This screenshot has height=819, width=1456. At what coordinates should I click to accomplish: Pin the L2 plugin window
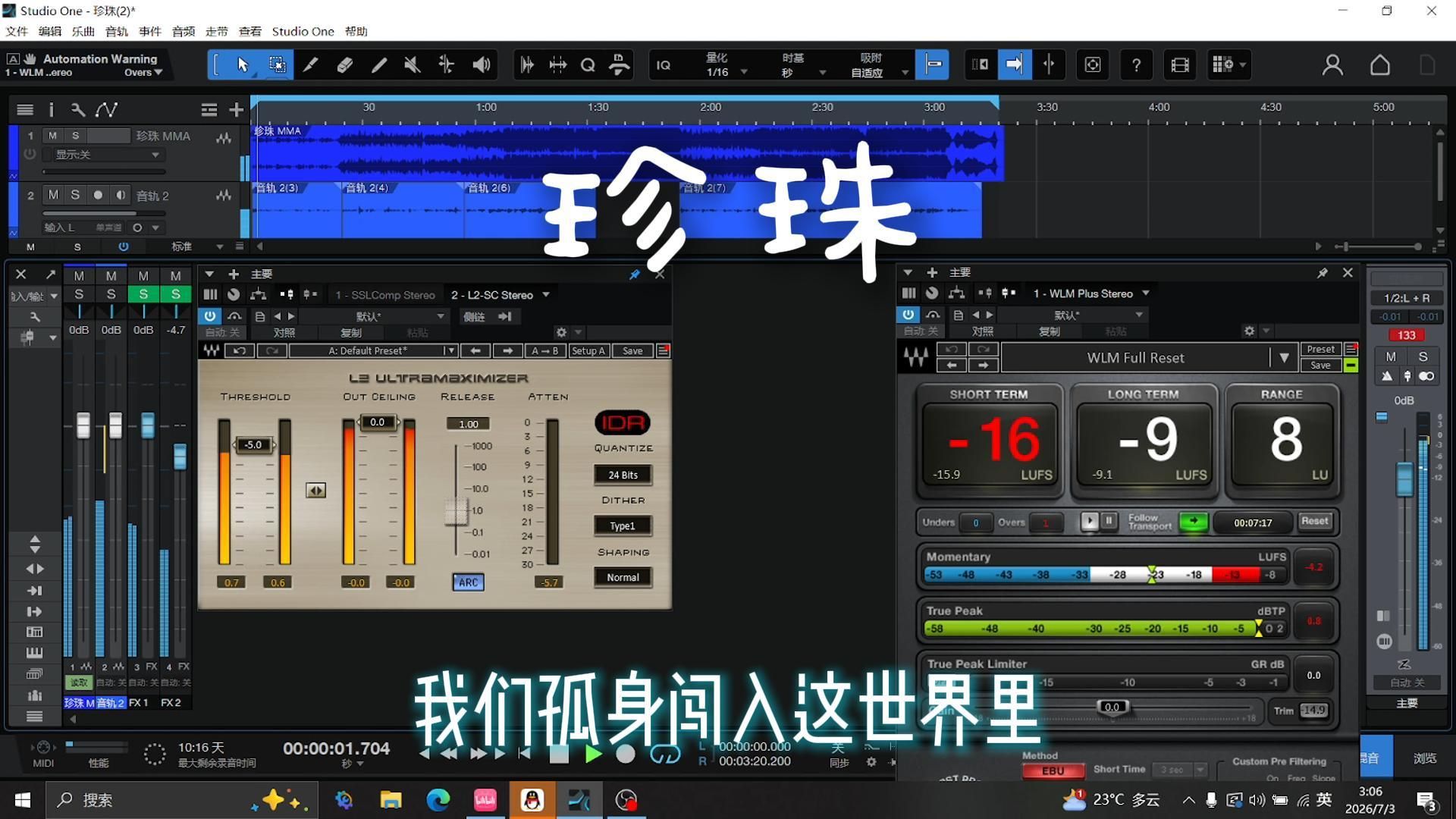[x=635, y=275]
